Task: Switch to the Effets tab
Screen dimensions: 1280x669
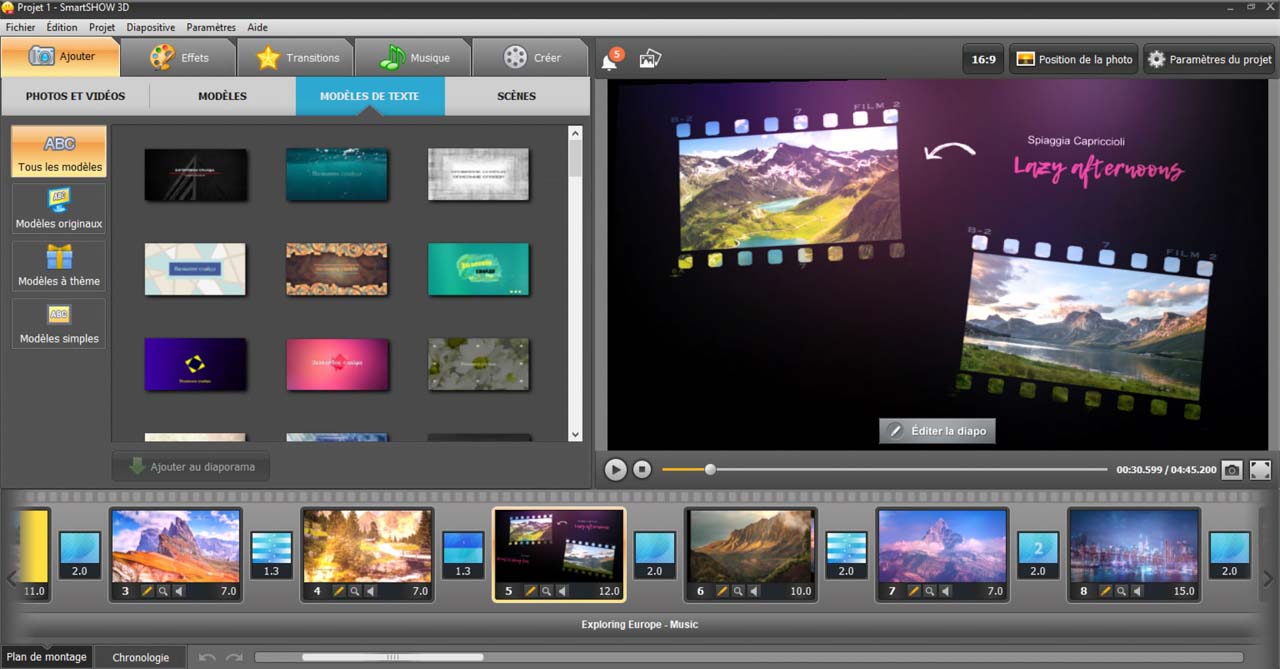Action: click(179, 57)
